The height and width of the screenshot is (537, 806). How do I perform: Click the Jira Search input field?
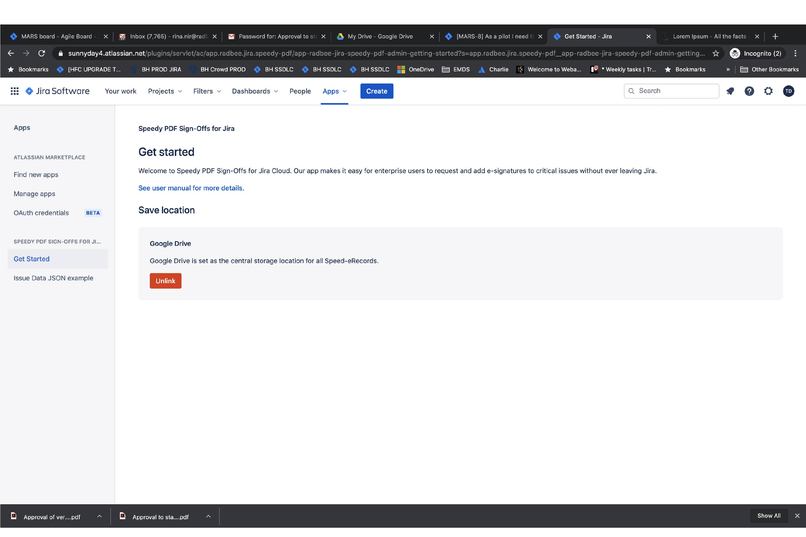coord(671,91)
